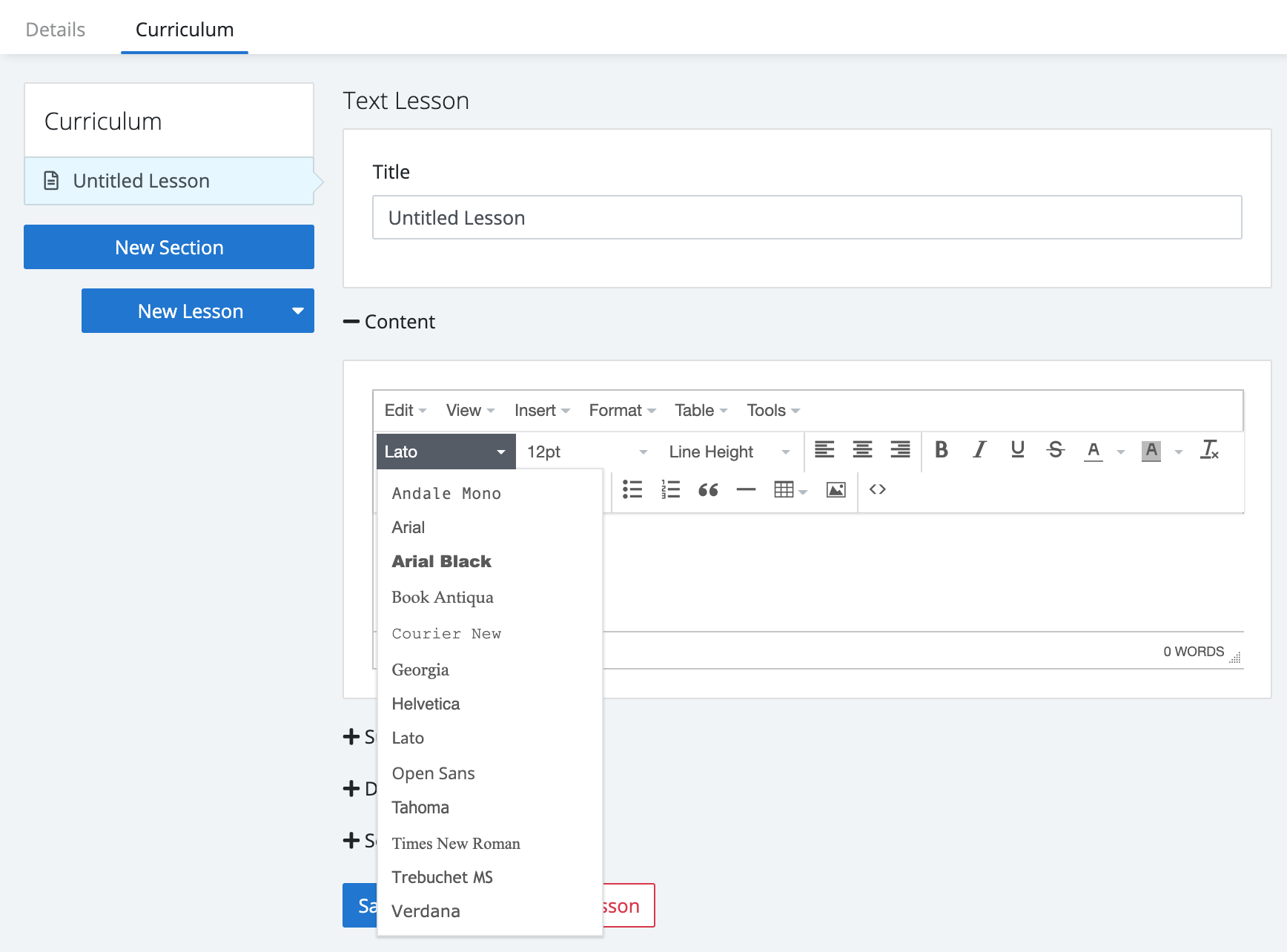Click the background color swatch
The width and height of the screenshot is (1287, 952).
click(x=1151, y=450)
